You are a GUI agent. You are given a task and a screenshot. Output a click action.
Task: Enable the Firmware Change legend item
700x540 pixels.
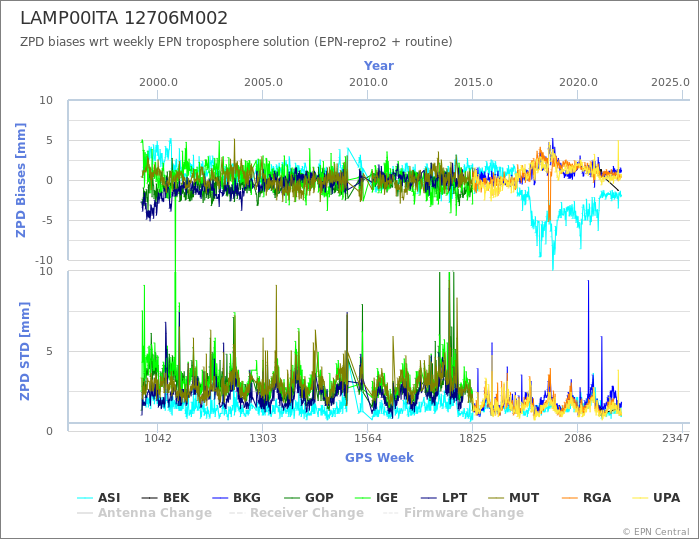tap(453, 513)
